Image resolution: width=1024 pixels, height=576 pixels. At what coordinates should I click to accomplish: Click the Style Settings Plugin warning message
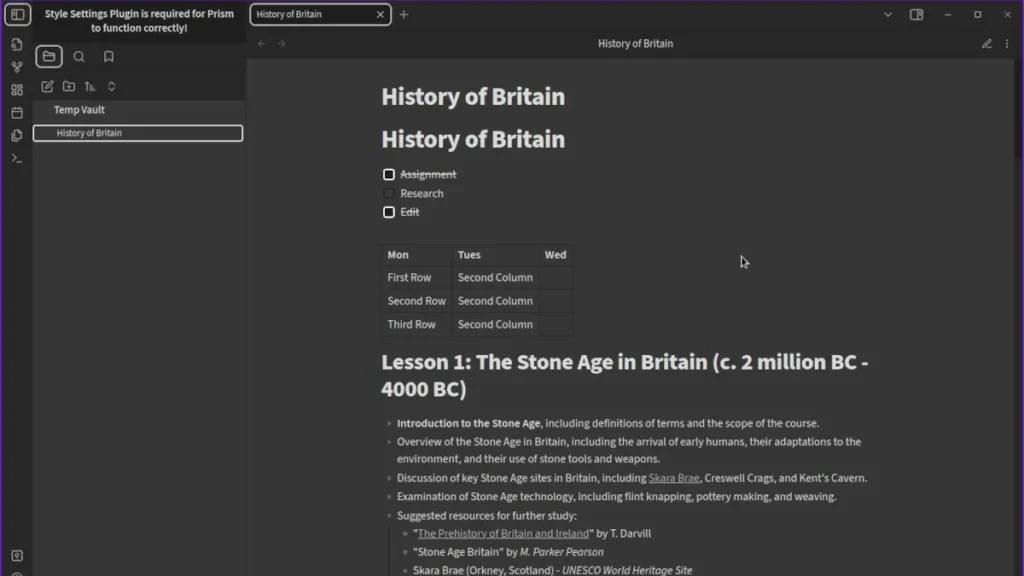[139, 21]
